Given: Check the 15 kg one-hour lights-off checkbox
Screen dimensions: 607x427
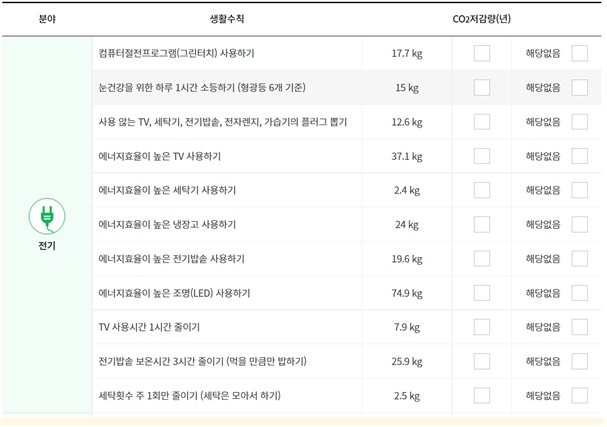Looking at the screenshot, I should (482, 87).
